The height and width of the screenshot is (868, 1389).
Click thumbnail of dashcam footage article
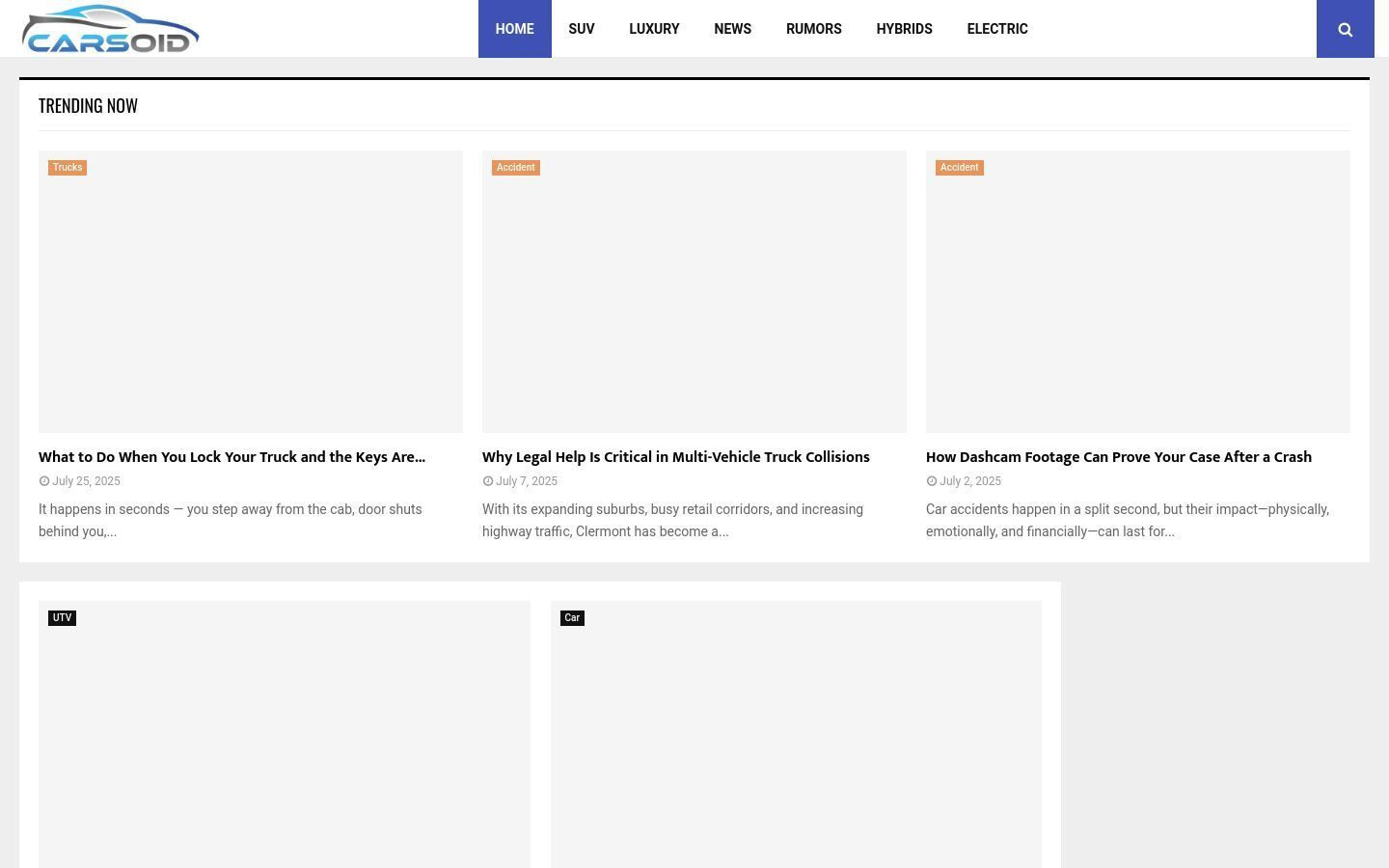click(1138, 291)
